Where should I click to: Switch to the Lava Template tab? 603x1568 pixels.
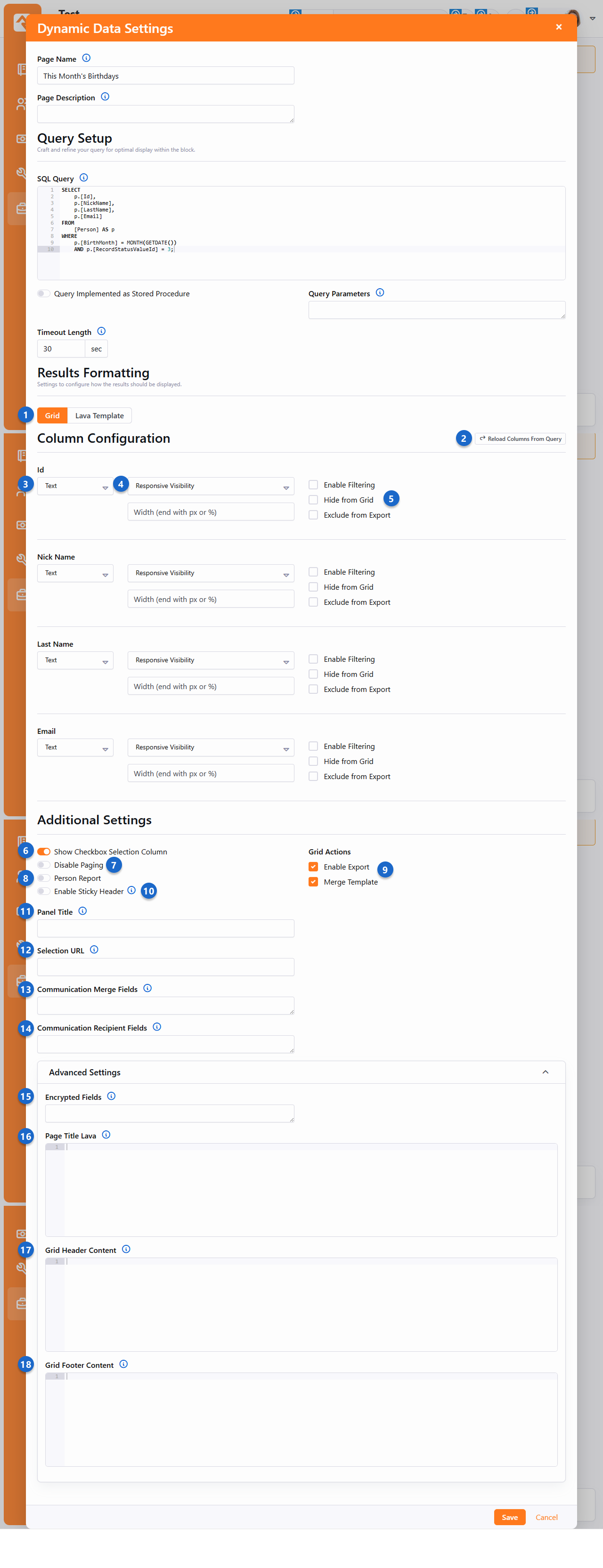click(x=99, y=416)
